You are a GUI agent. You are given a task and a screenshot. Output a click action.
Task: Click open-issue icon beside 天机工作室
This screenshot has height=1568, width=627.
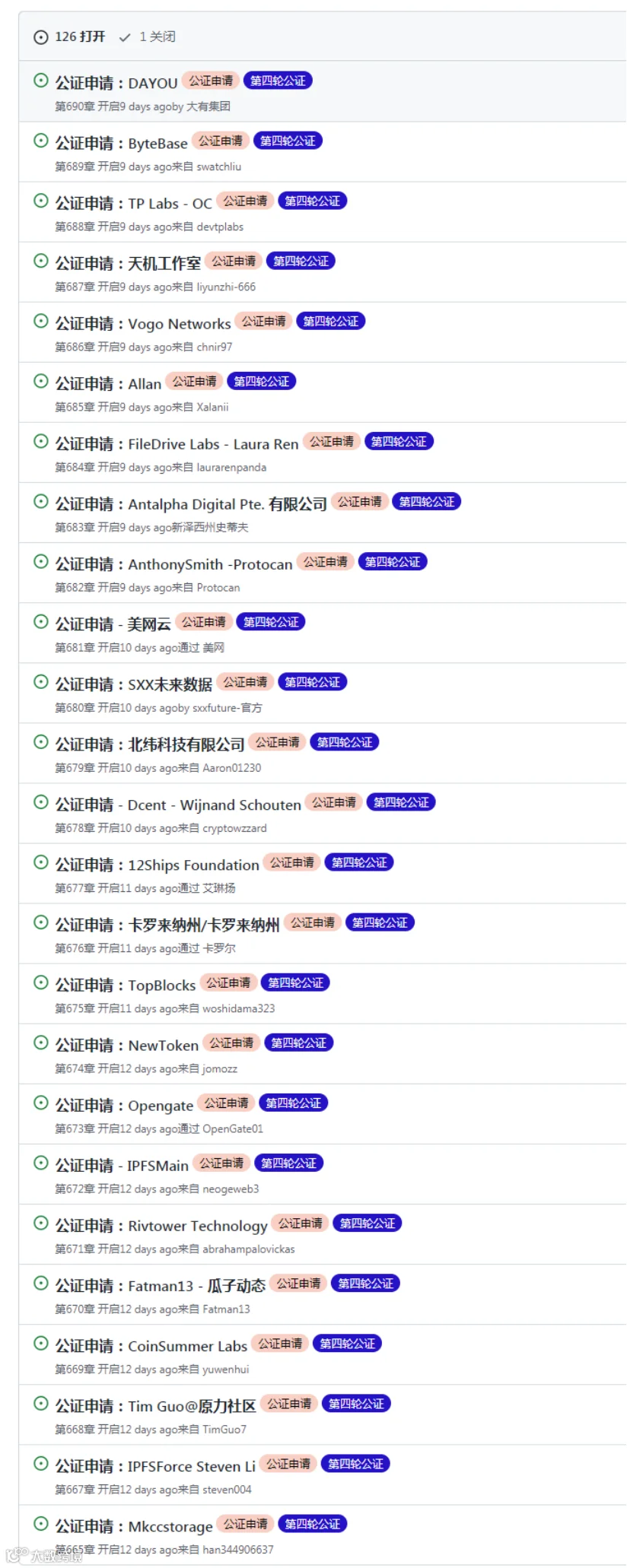coord(41,260)
